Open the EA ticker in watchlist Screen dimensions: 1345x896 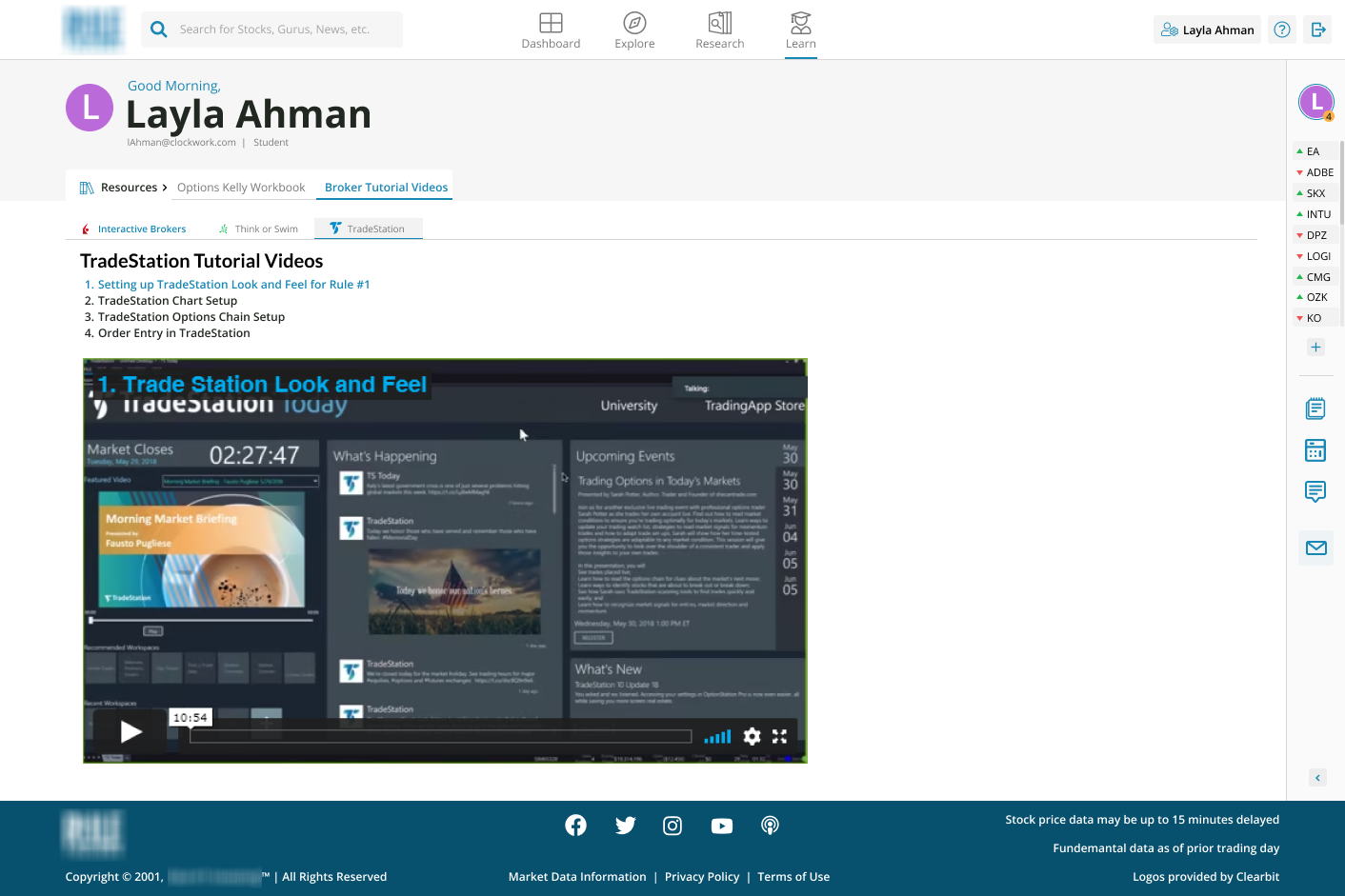pyautogui.click(x=1315, y=151)
